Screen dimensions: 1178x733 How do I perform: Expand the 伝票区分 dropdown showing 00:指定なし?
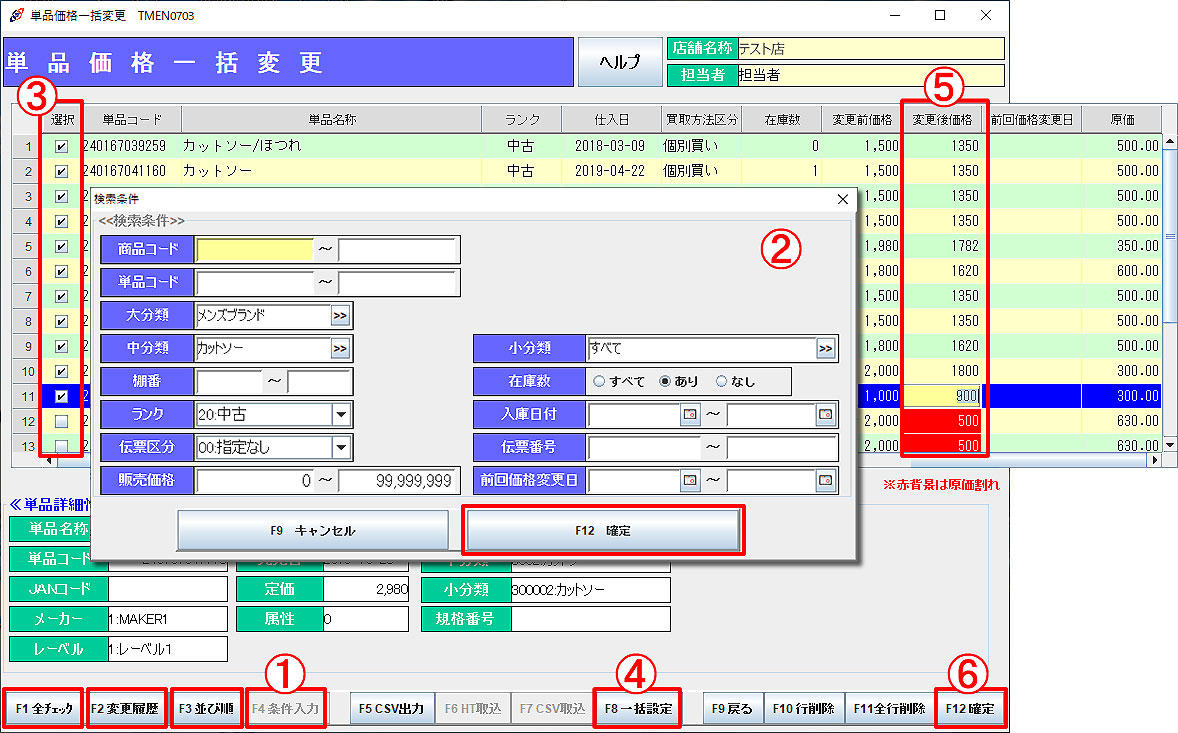pos(342,447)
